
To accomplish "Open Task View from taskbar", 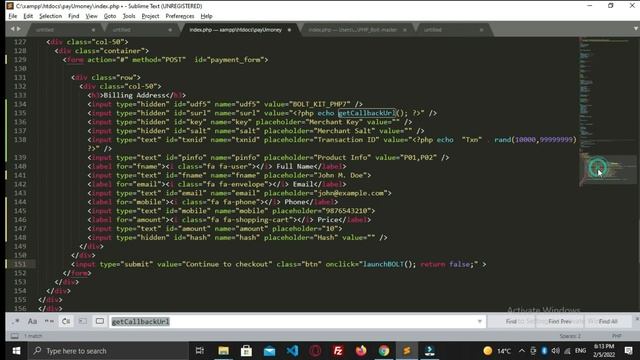I will pyautogui.click(x=200, y=351).
